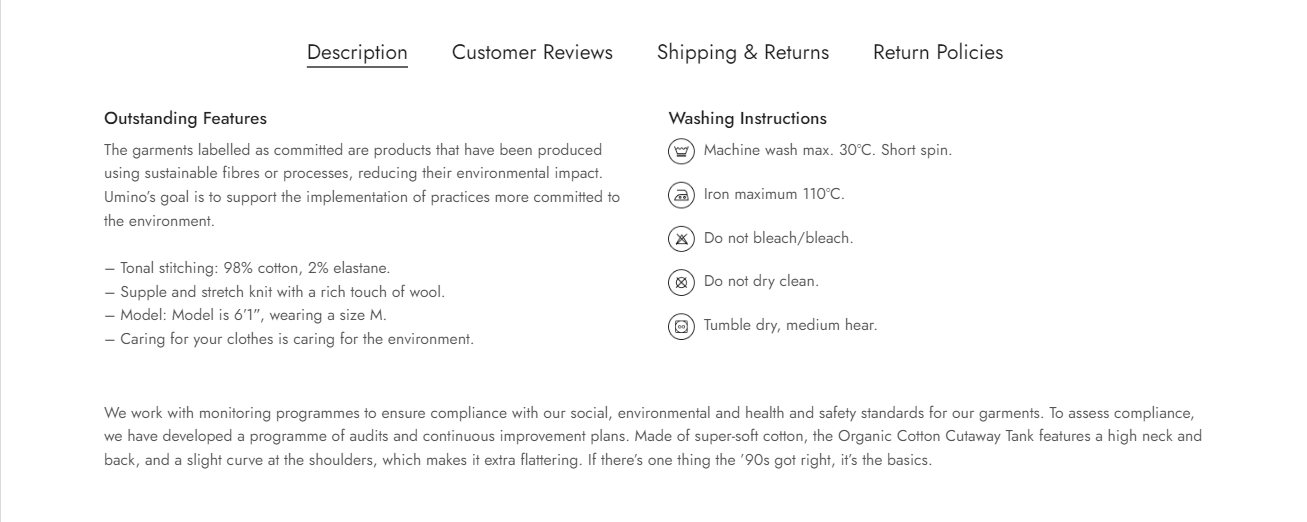Click the model size M line
The width and height of the screenshot is (1307, 522).
coord(245,316)
